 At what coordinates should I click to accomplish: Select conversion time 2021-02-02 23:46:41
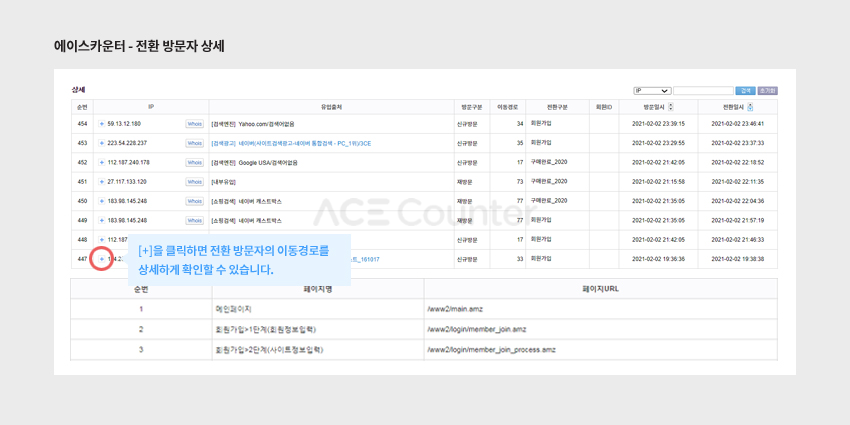(x=737, y=124)
